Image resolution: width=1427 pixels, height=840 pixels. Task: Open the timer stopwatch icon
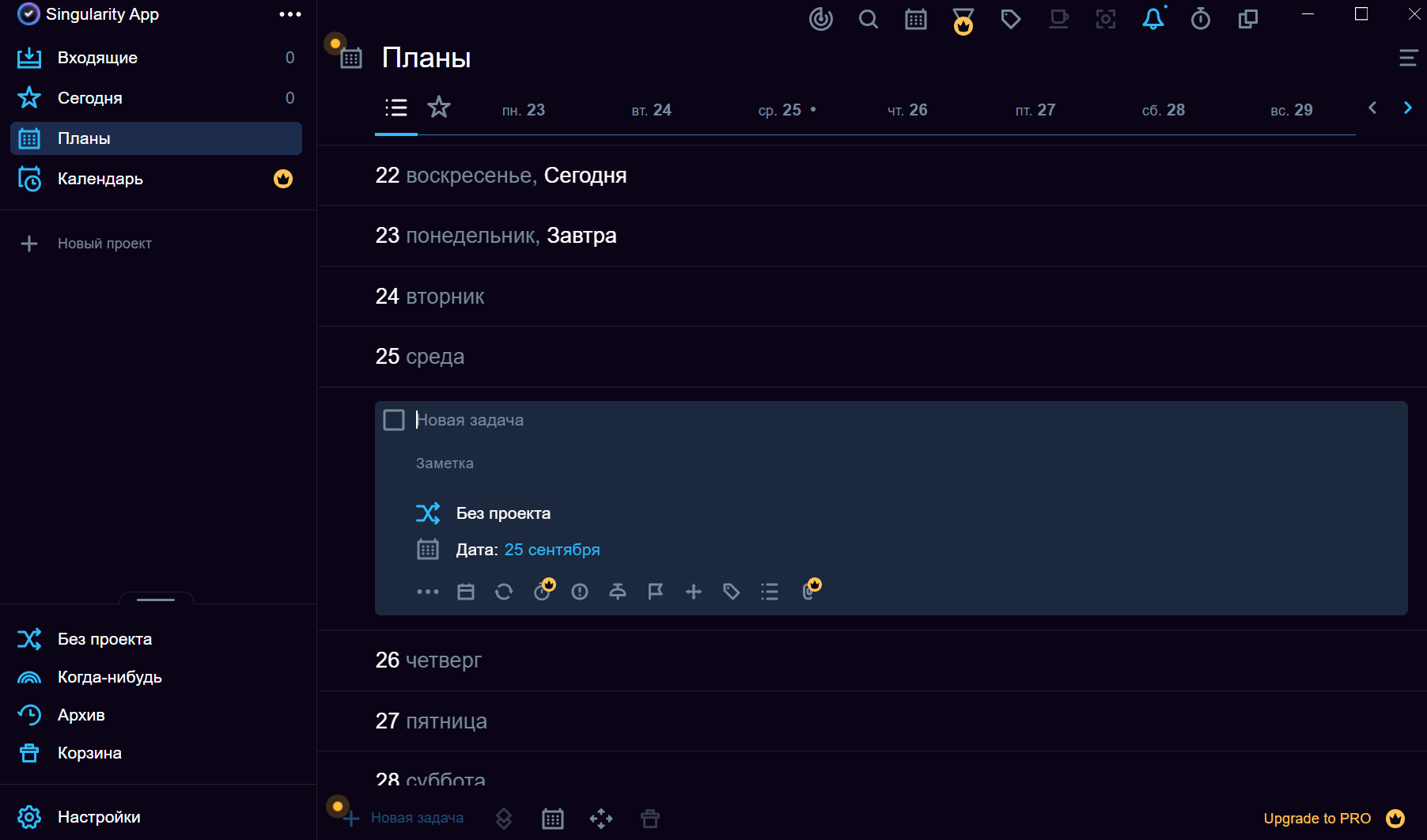1200,19
